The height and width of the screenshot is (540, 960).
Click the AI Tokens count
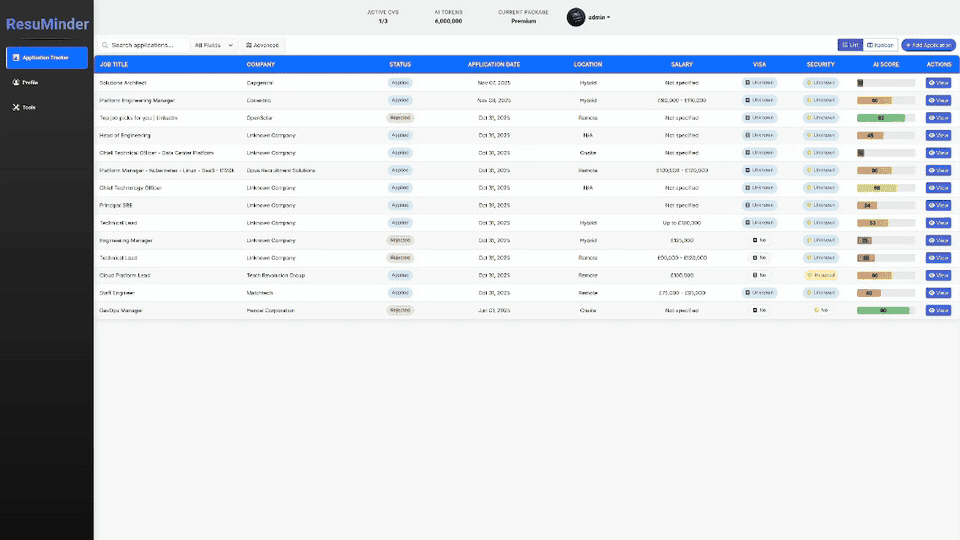[x=448, y=21]
